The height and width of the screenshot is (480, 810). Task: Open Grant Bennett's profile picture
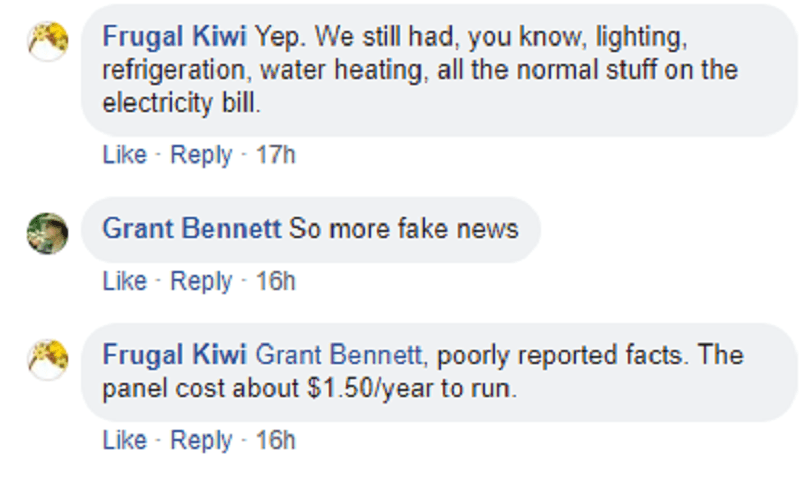[47, 232]
